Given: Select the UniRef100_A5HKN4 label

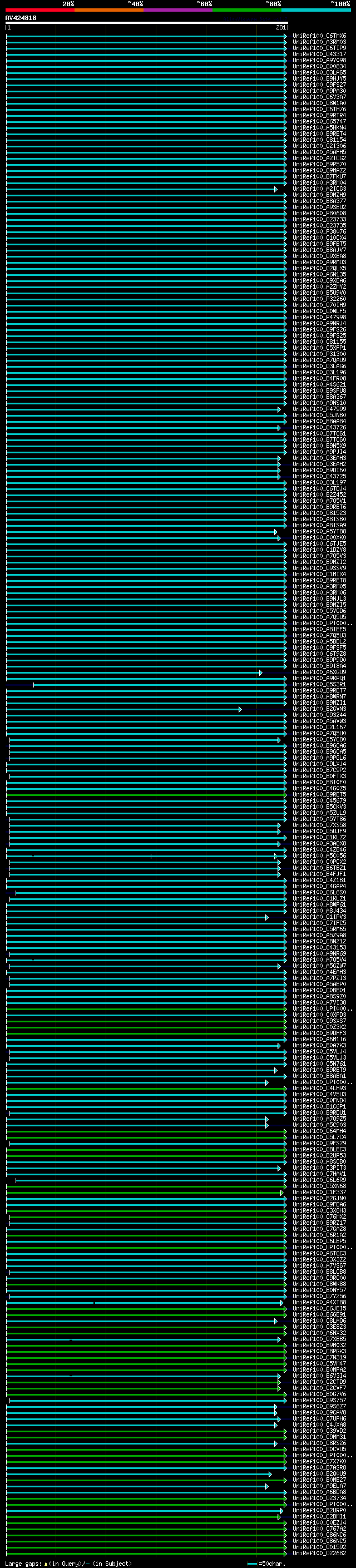Looking at the screenshot, I should (319, 128).
